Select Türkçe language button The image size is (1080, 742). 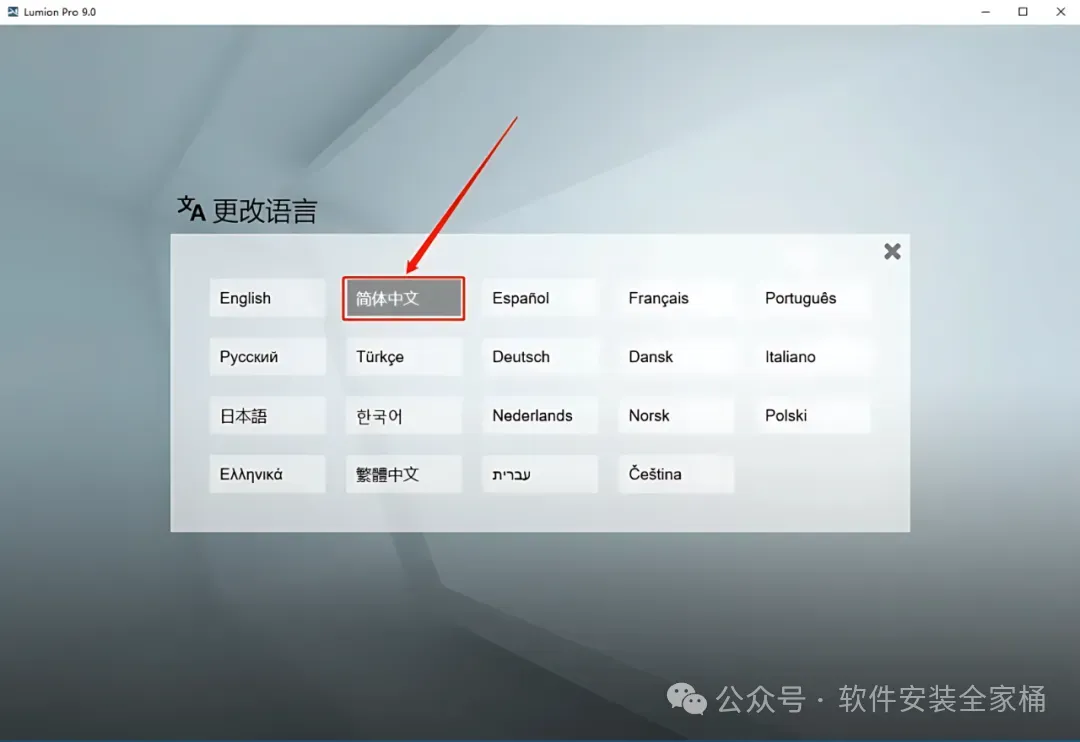[x=404, y=357]
